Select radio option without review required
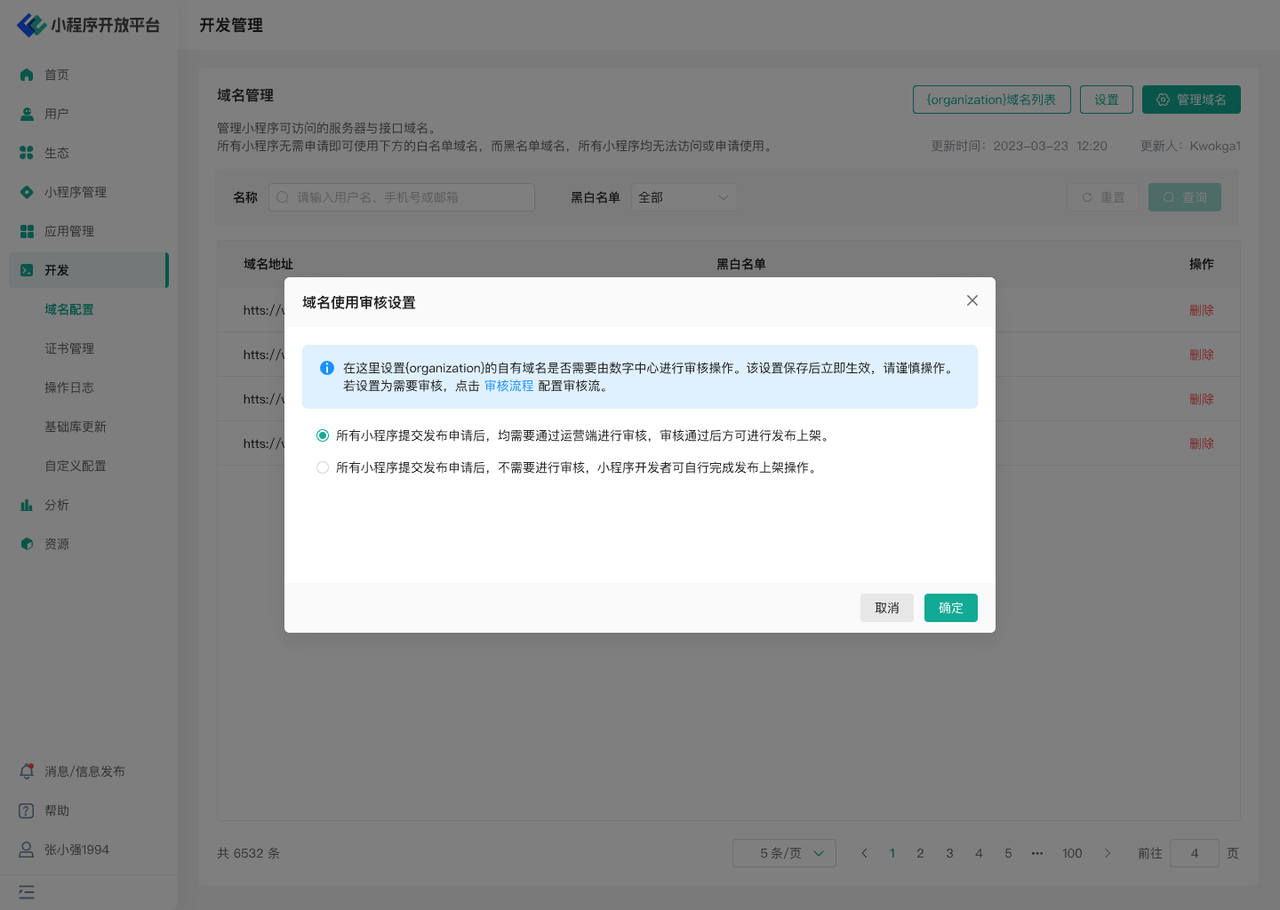The image size is (1280, 910). click(x=322, y=467)
